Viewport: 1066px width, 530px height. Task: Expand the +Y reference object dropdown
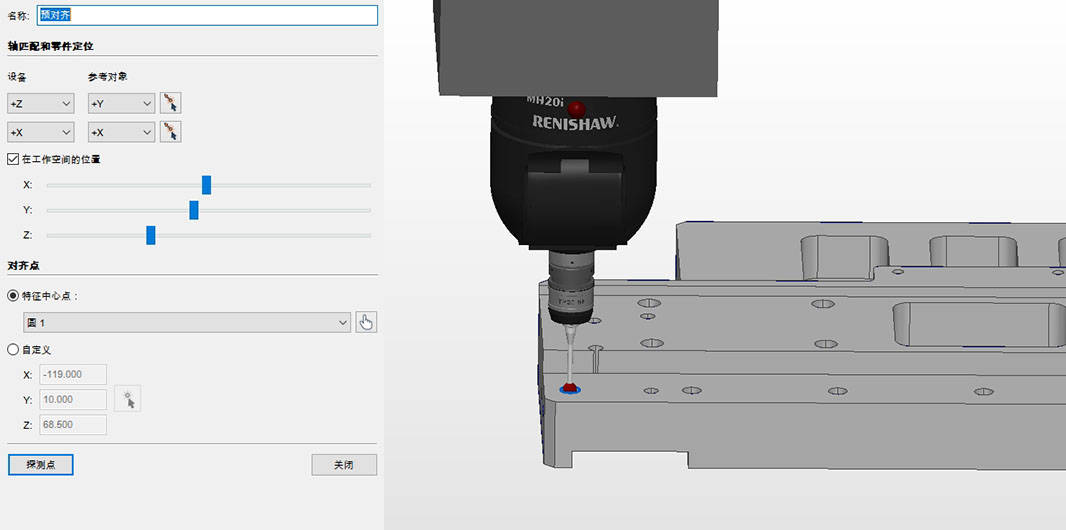pyautogui.click(x=121, y=104)
